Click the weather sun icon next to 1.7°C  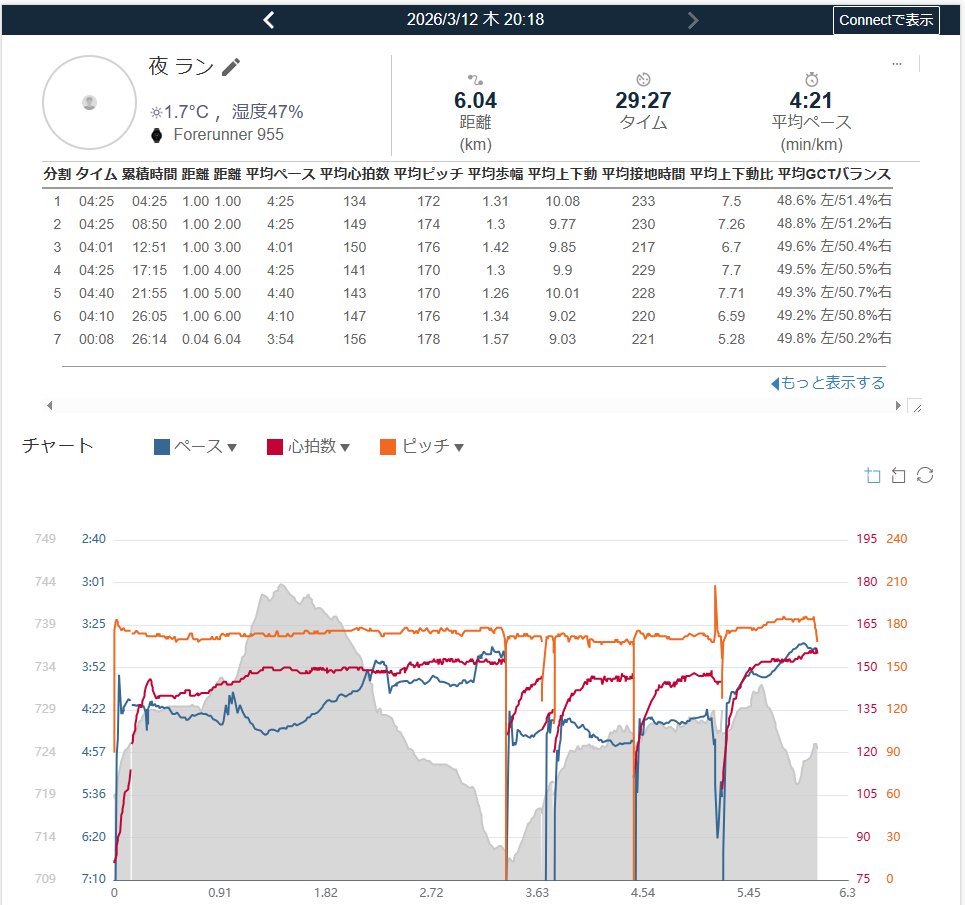156,113
